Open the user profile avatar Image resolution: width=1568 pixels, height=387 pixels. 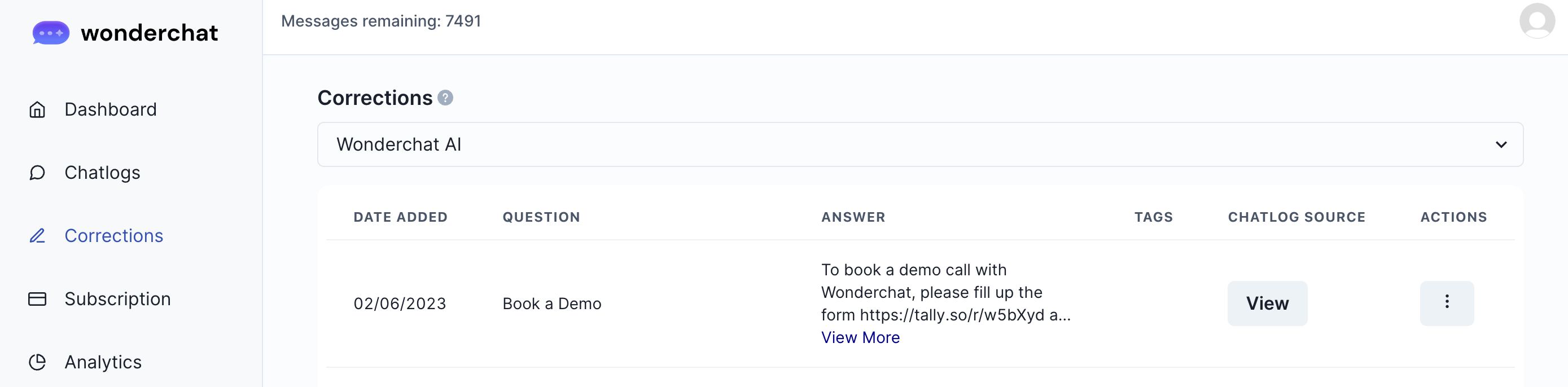click(x=1536, y=21)
